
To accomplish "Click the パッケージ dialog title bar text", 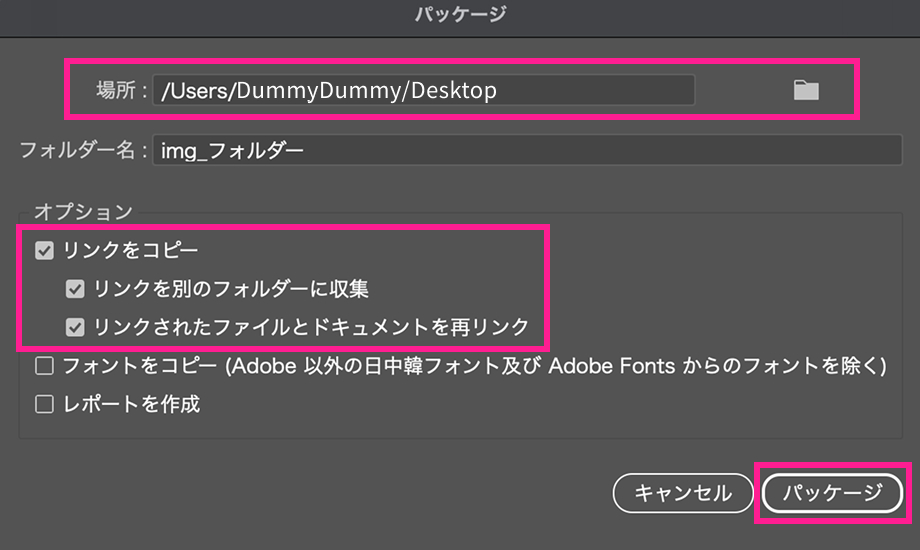I will [x=459, y=14].
